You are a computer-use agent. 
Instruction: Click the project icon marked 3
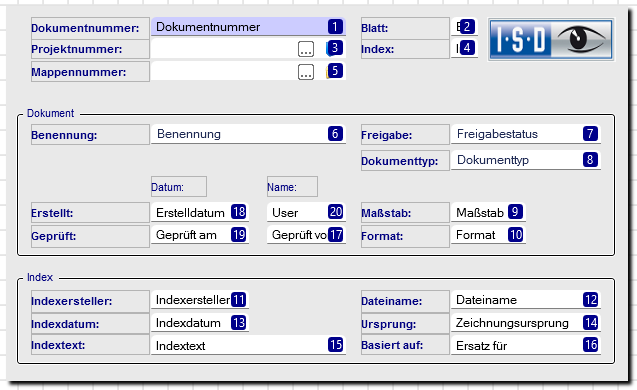(x=335, y=48)
